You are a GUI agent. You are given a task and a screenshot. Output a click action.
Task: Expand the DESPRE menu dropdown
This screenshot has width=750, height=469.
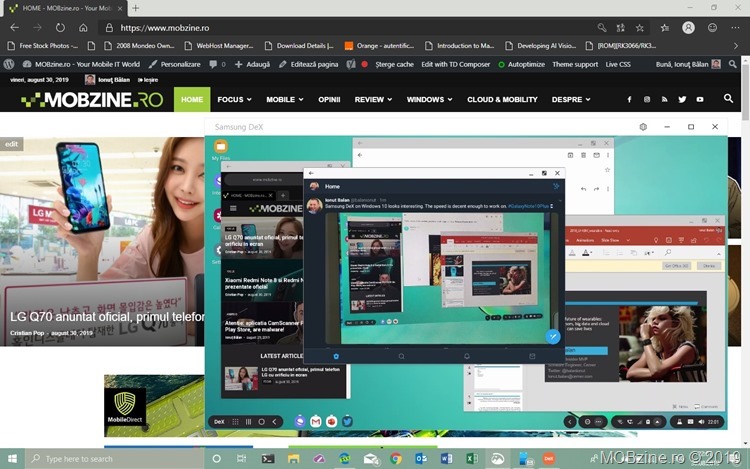571,99
